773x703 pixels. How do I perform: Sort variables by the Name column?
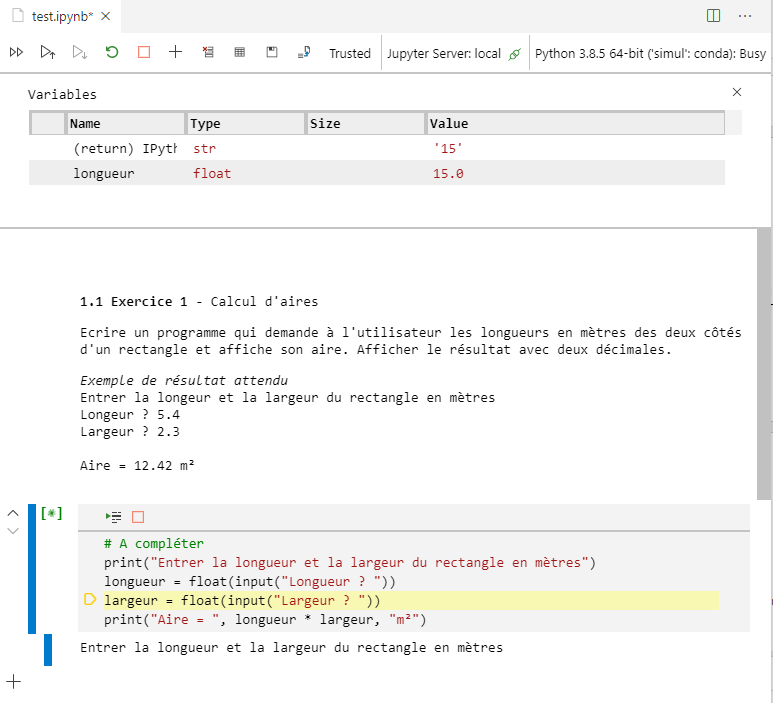click(x=125, y=124)
